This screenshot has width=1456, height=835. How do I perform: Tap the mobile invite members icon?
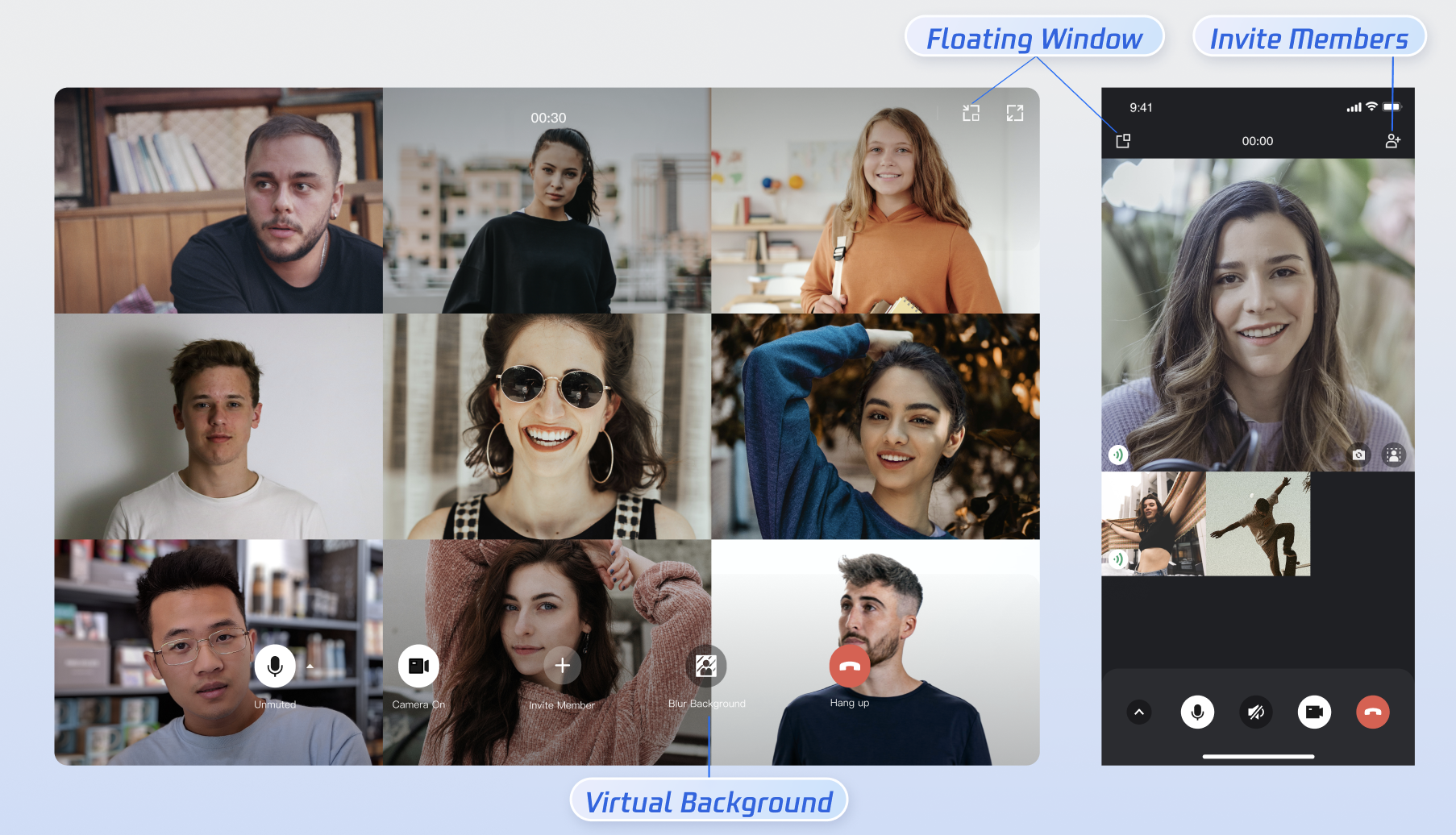click(1392, 141)
